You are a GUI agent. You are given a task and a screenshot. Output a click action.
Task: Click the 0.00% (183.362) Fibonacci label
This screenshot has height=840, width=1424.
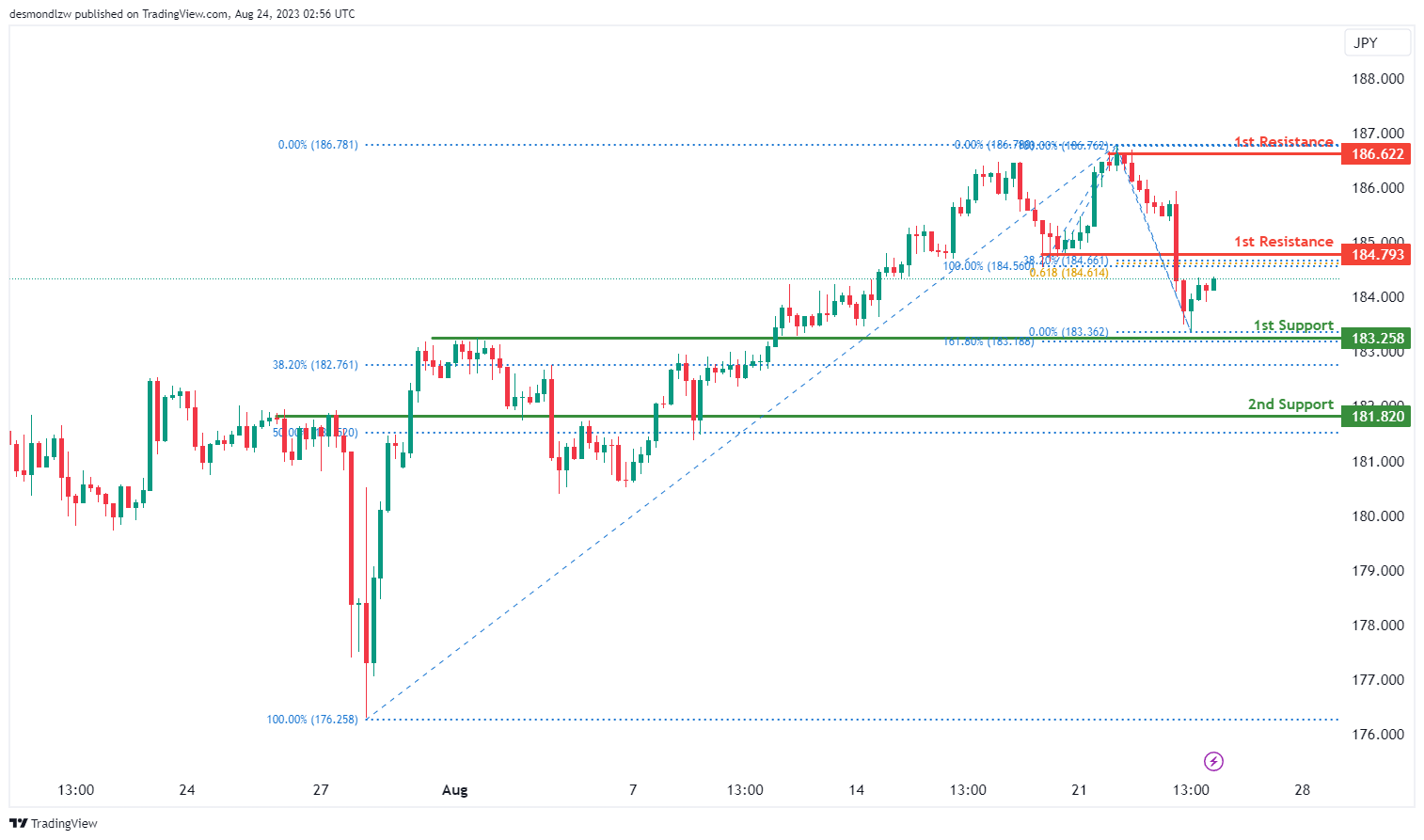(x=1068, y=332)
